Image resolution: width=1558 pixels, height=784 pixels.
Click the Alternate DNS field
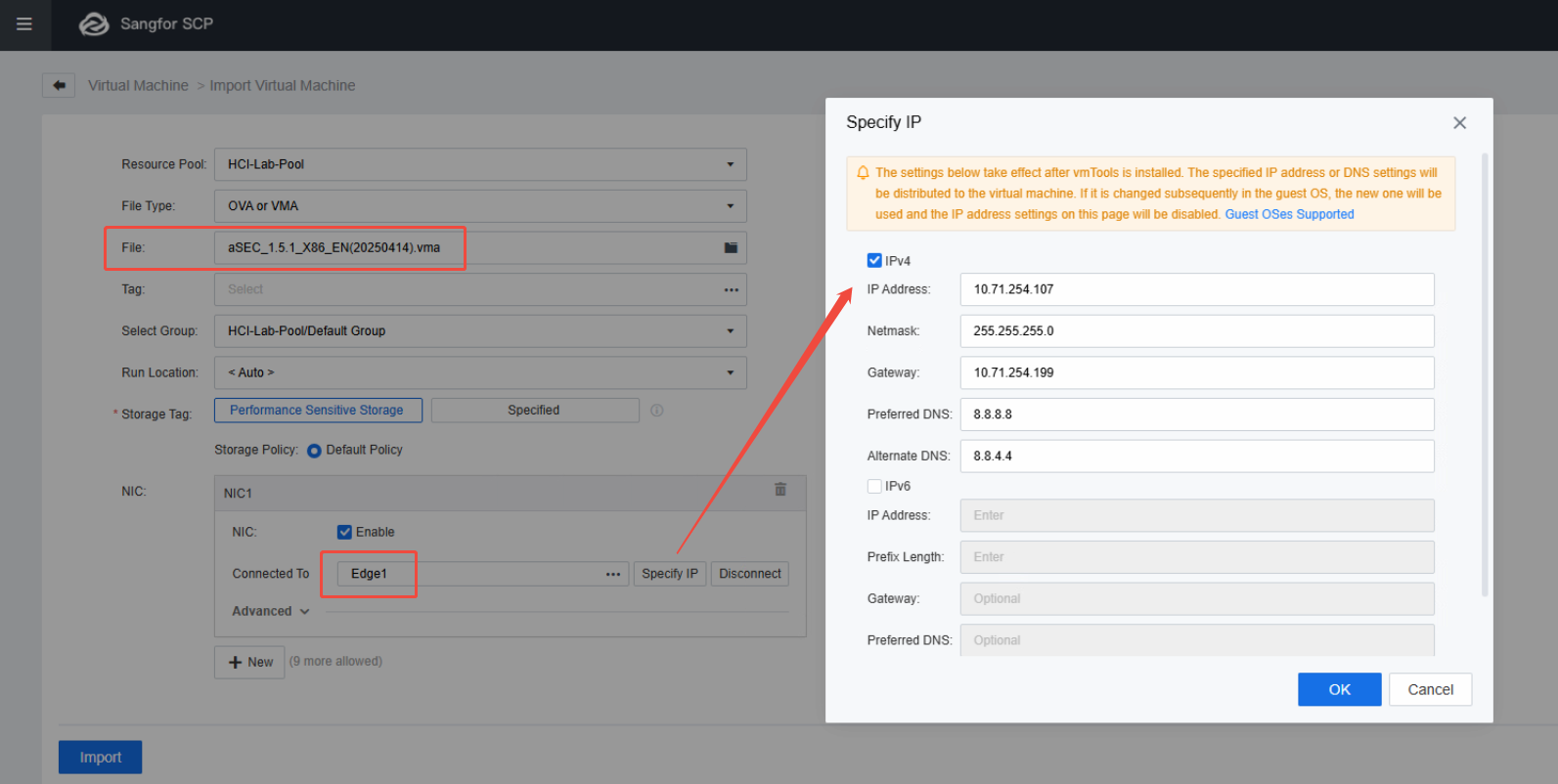[x=1197, y=457]
